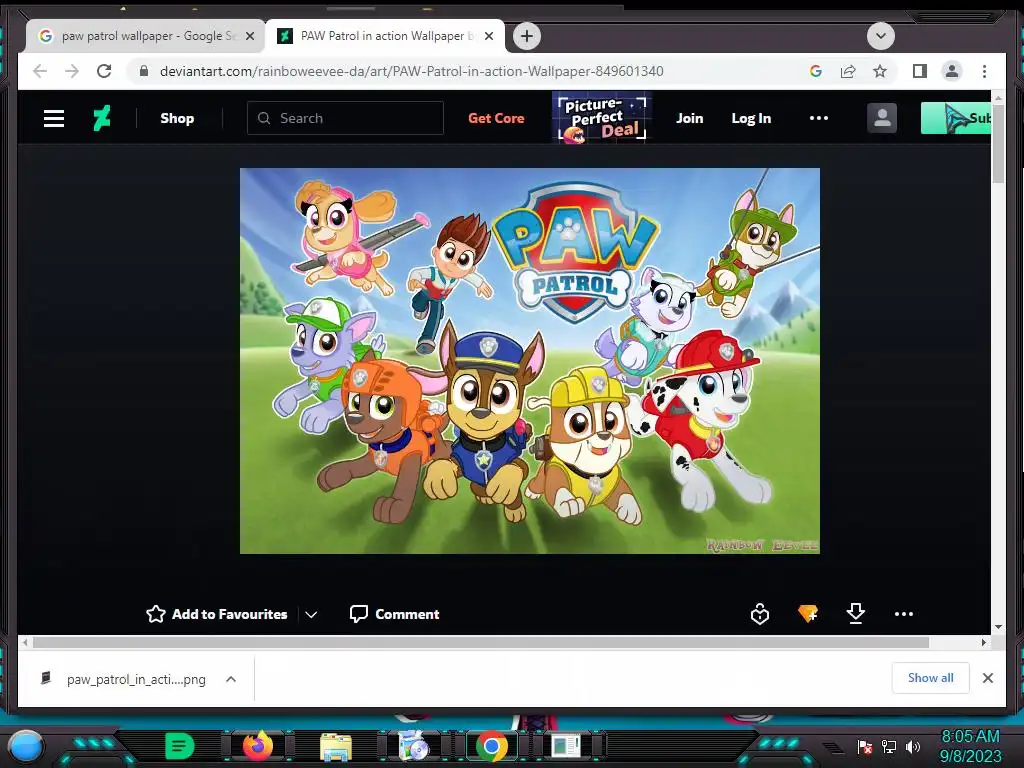This screenshot has width=1024, height=768.
Task: Open the network tray icon
Action: [889, 746]
